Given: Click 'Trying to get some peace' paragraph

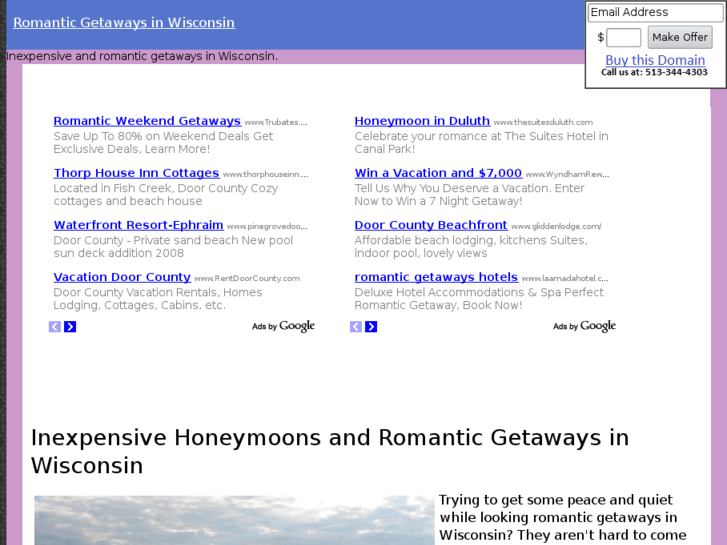Looking at the screenshot, I should [x=563, y=517].
